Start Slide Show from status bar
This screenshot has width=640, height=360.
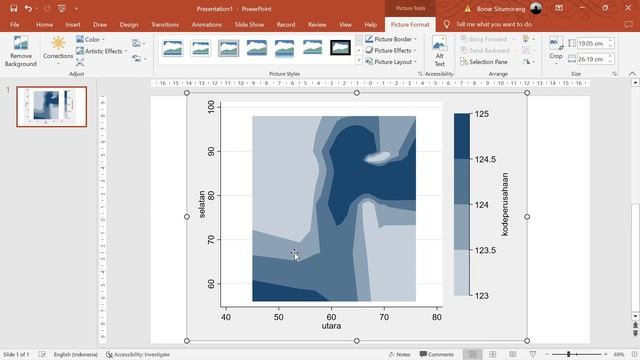(533, 354)
